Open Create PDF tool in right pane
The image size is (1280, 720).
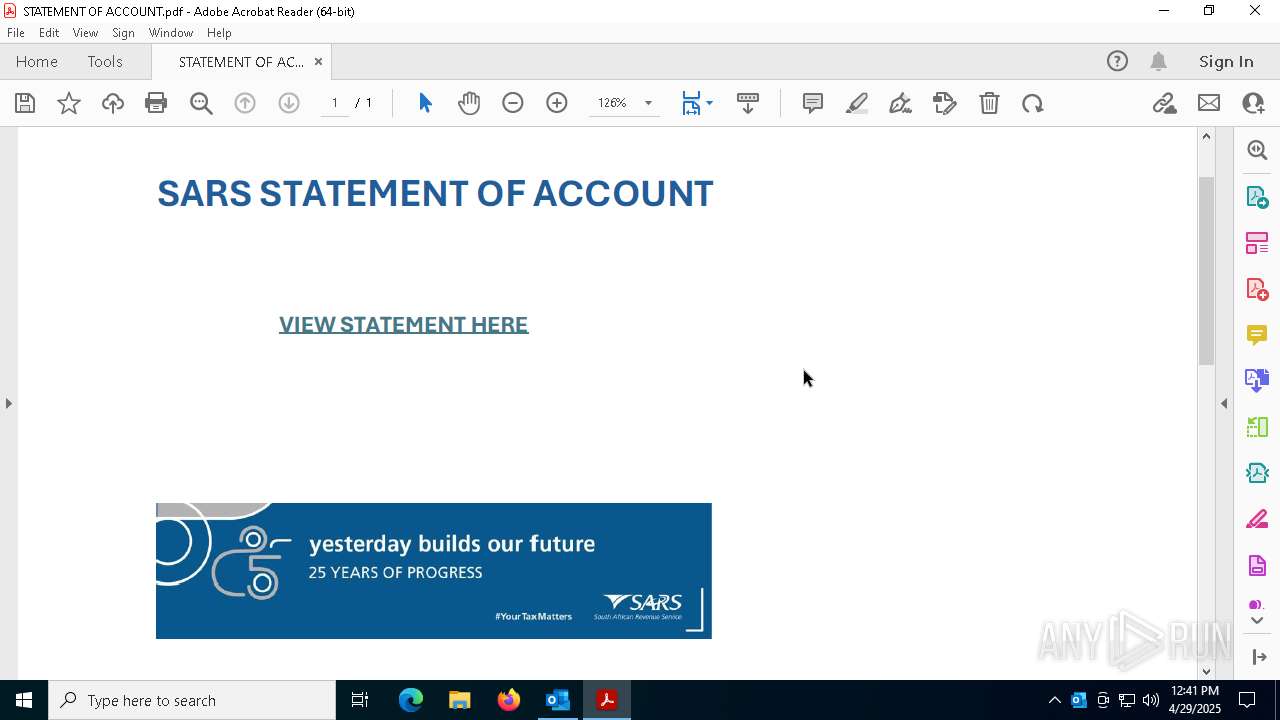1257,289
